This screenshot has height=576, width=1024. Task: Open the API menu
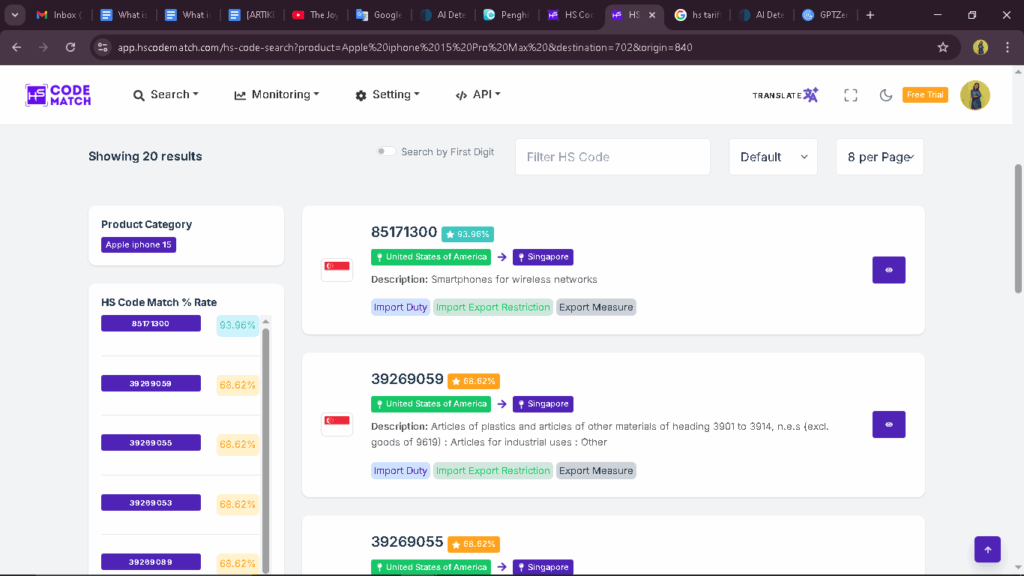(478, 95)
